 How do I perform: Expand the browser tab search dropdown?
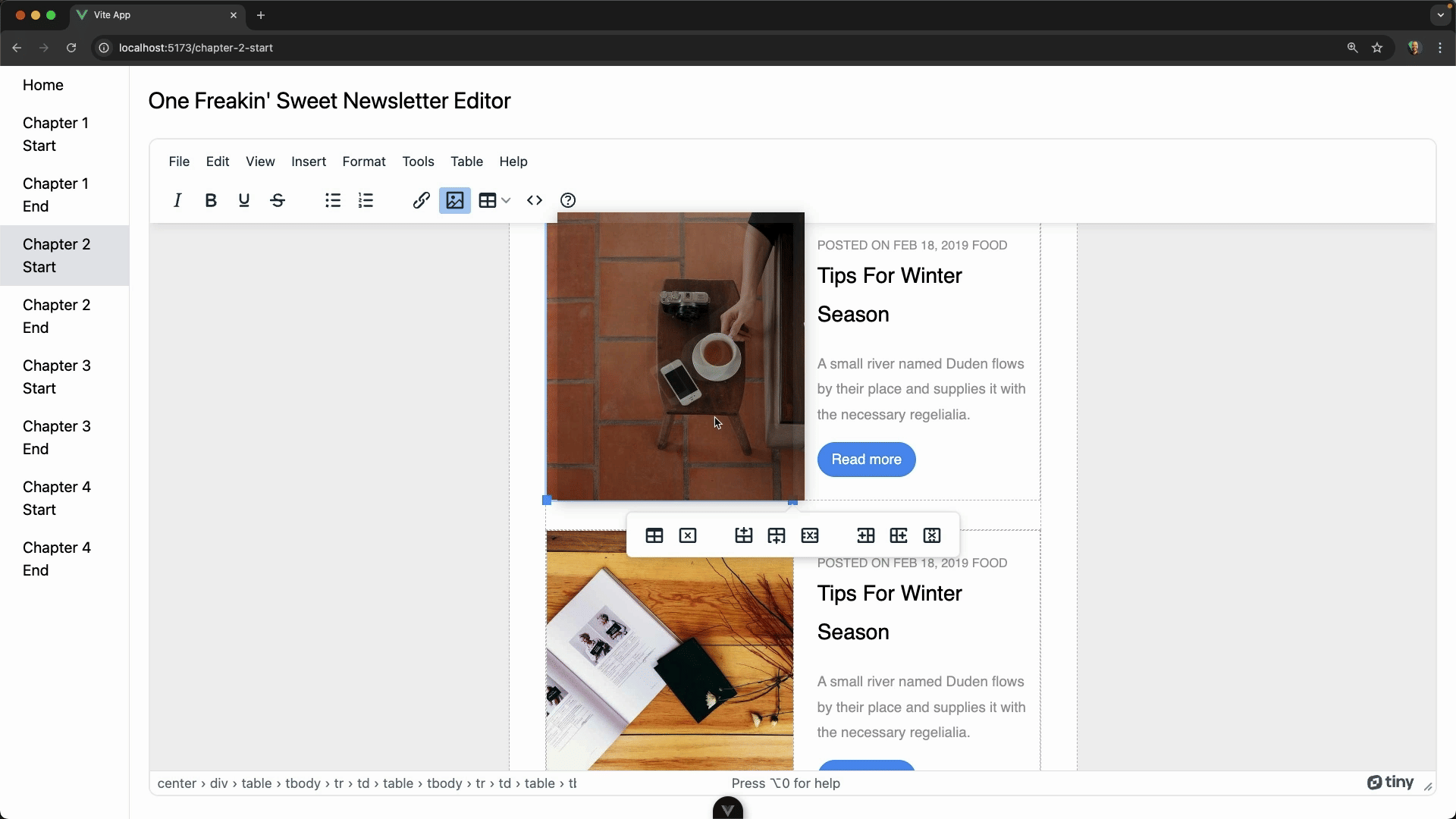coord(1440,15)
